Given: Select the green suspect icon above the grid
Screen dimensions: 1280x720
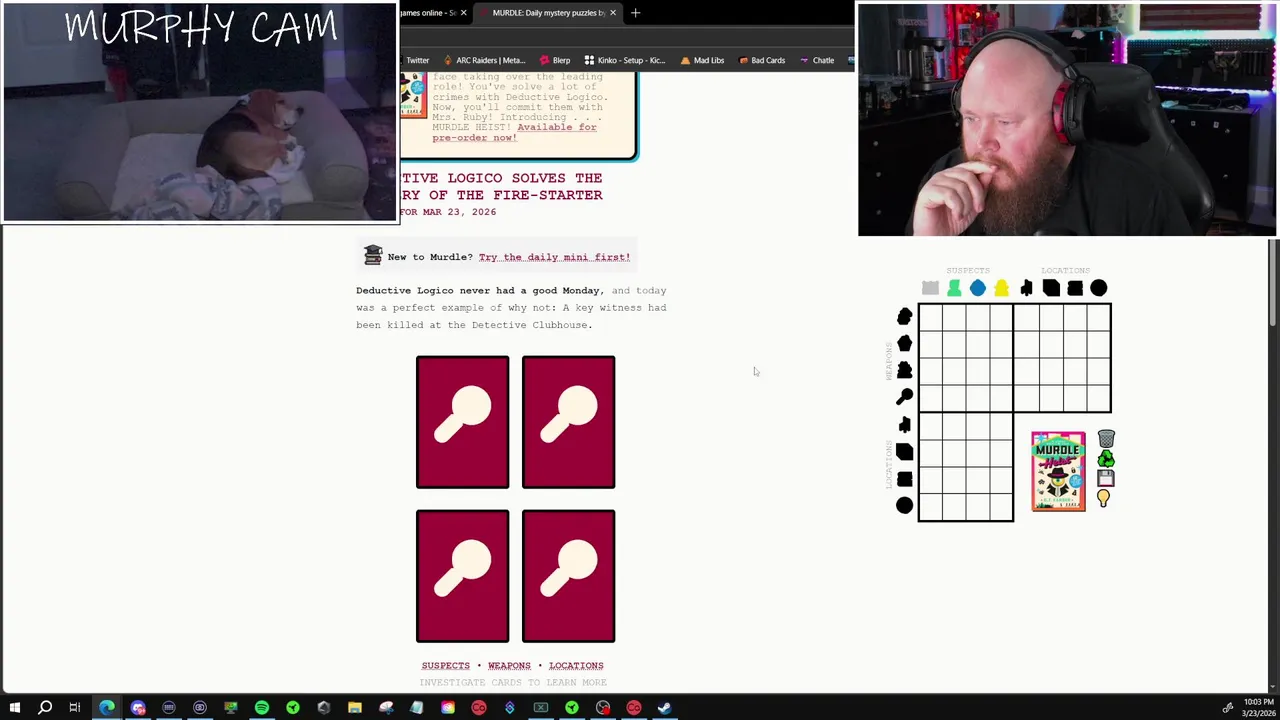Looking at the screenshot, I should [954, 288].
